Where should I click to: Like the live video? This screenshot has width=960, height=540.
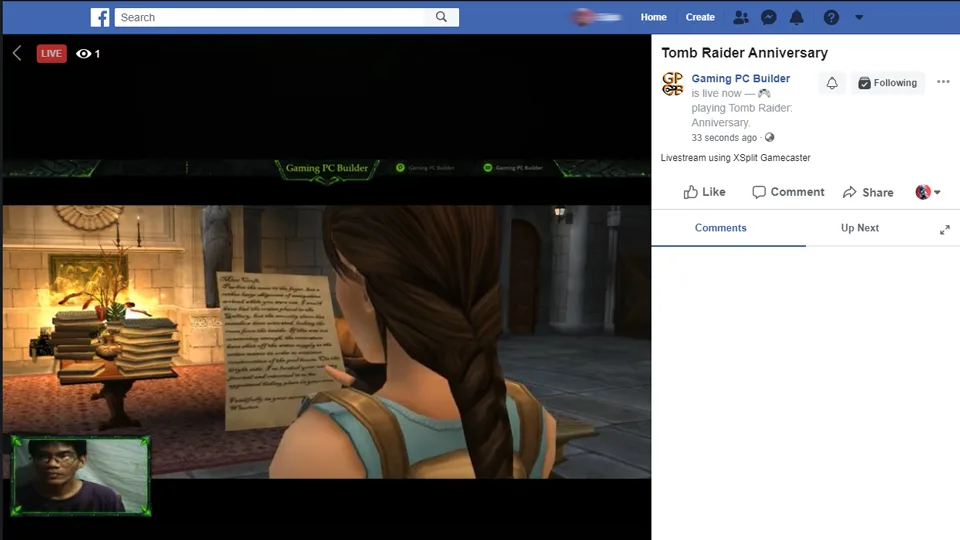coord(704,192)
